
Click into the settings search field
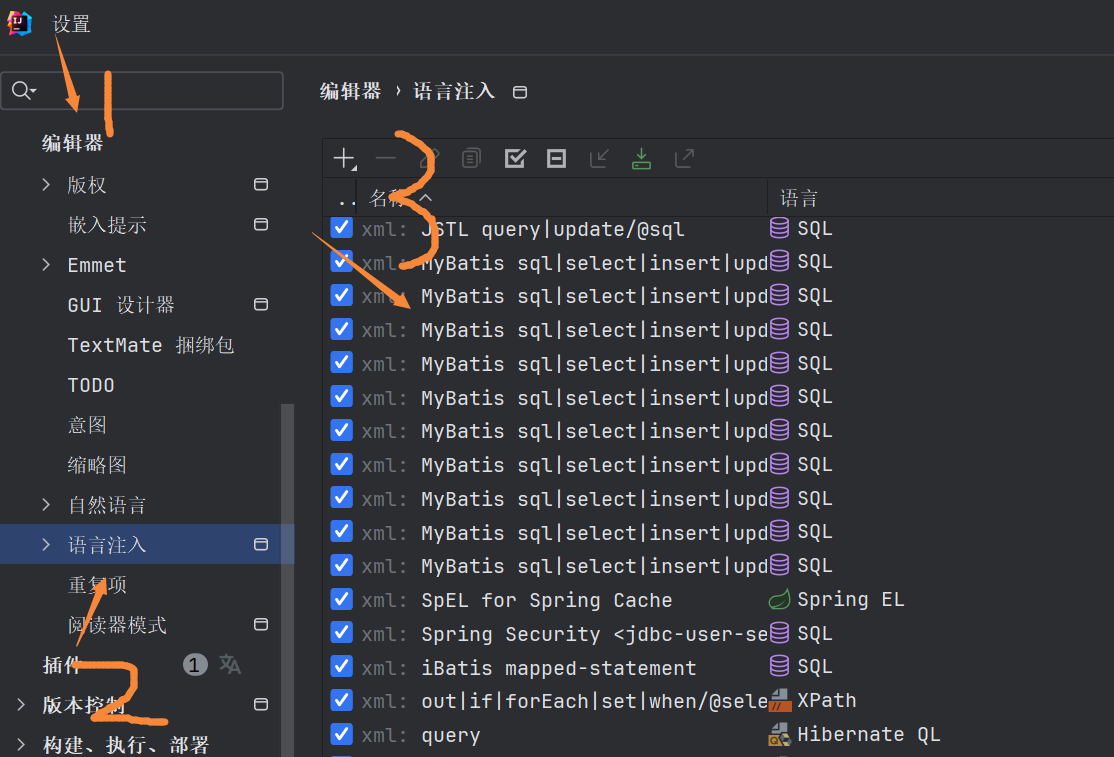pyautogui.click(x=142, y=90)
